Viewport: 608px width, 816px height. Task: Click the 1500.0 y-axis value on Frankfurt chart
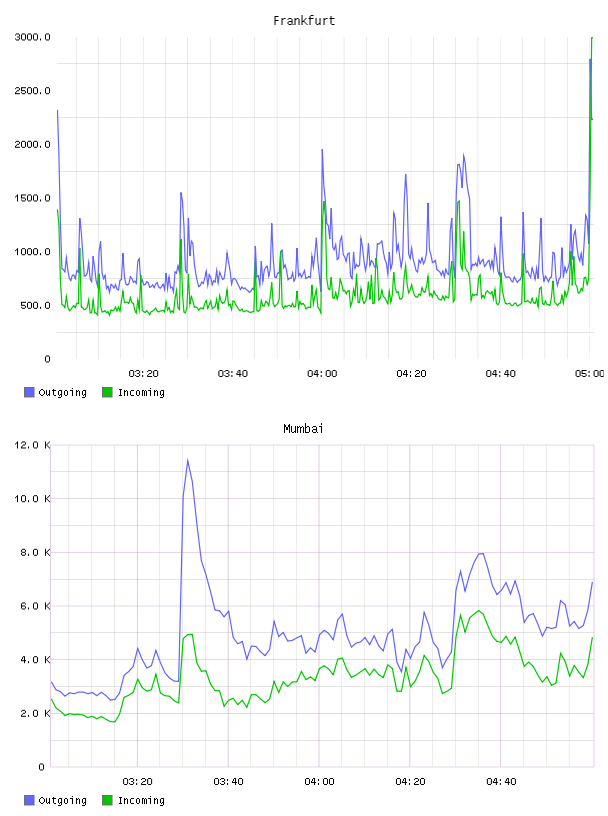click(x=32, y=198)
